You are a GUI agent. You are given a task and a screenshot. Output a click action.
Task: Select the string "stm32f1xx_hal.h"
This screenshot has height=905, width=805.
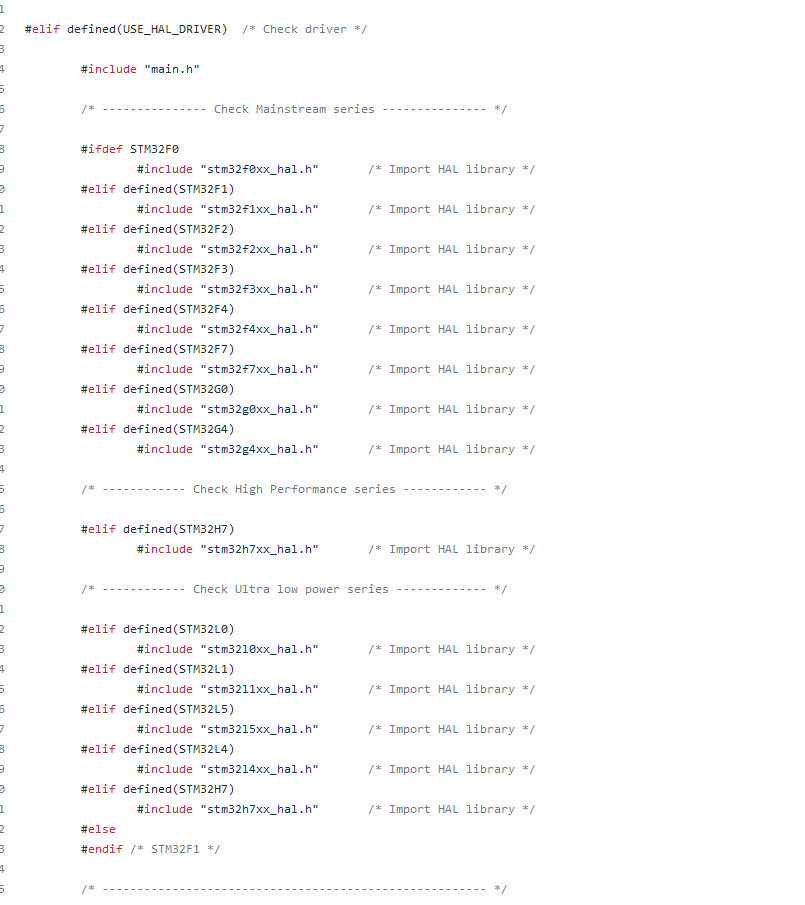pyautogui.click(x=259, y=210)
